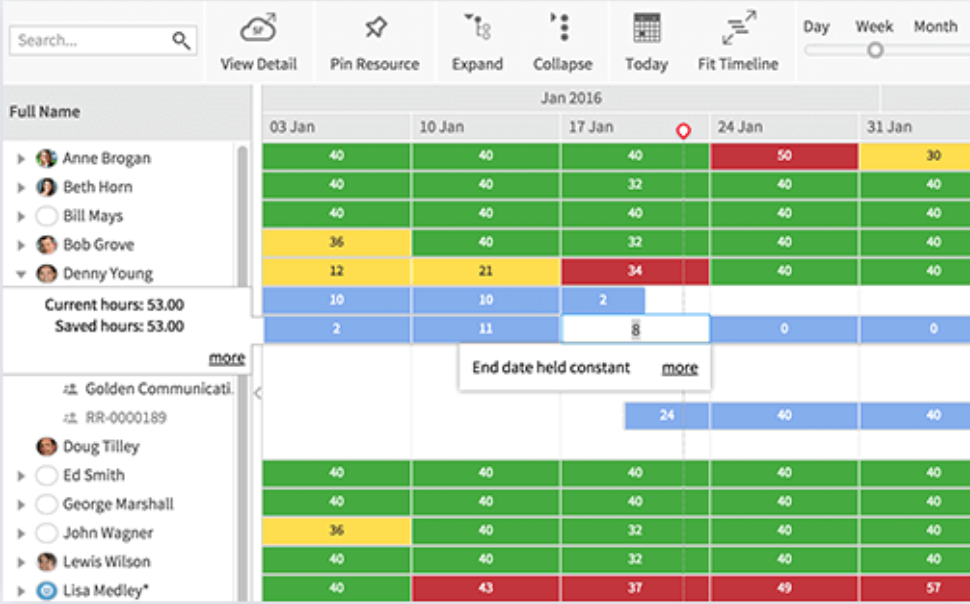Click the Full Name column header
The image size is (970, 604).
pos(45,112)
